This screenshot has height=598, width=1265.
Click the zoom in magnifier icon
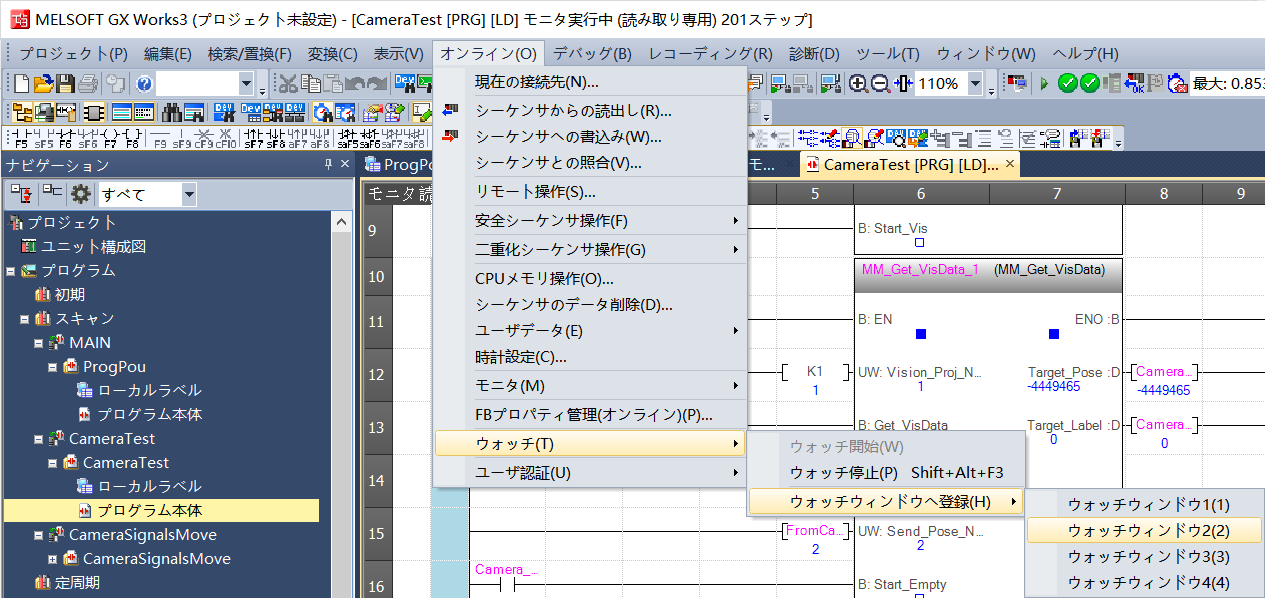(x=858, y=84)
